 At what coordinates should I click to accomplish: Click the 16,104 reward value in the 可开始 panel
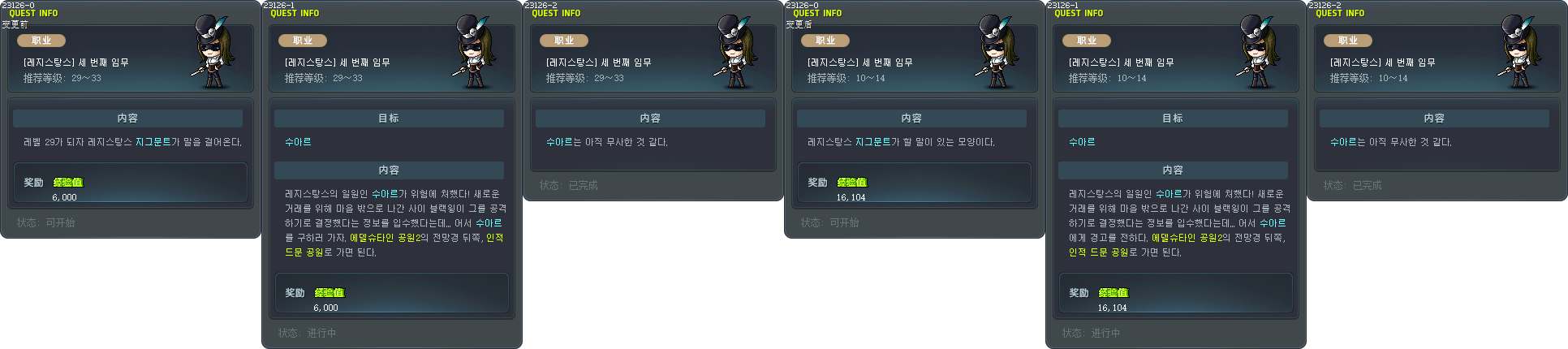851,197
